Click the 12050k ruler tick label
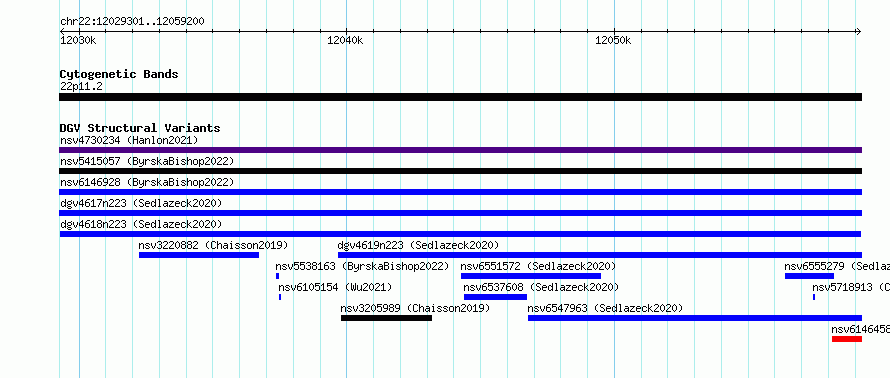Viewport: 890px width, 378px height. [613, 41]
